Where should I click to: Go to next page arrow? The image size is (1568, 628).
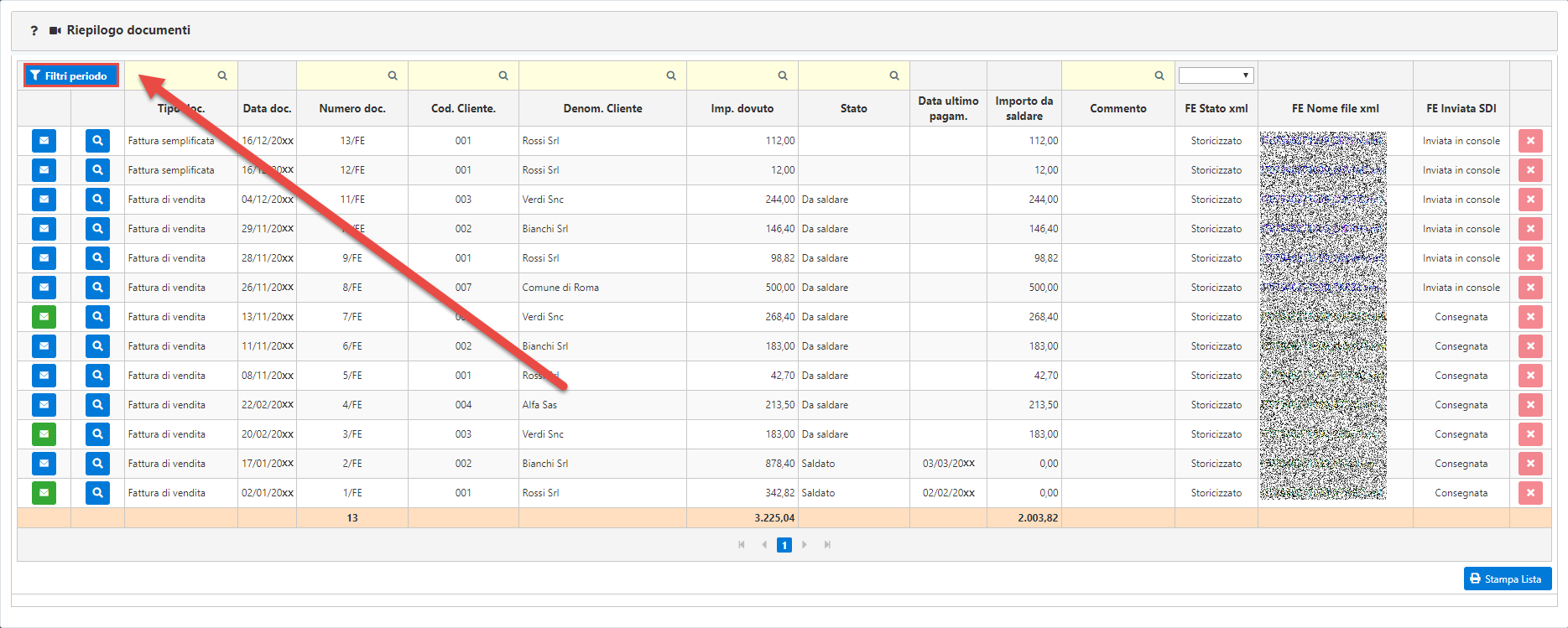coord(805,545)
